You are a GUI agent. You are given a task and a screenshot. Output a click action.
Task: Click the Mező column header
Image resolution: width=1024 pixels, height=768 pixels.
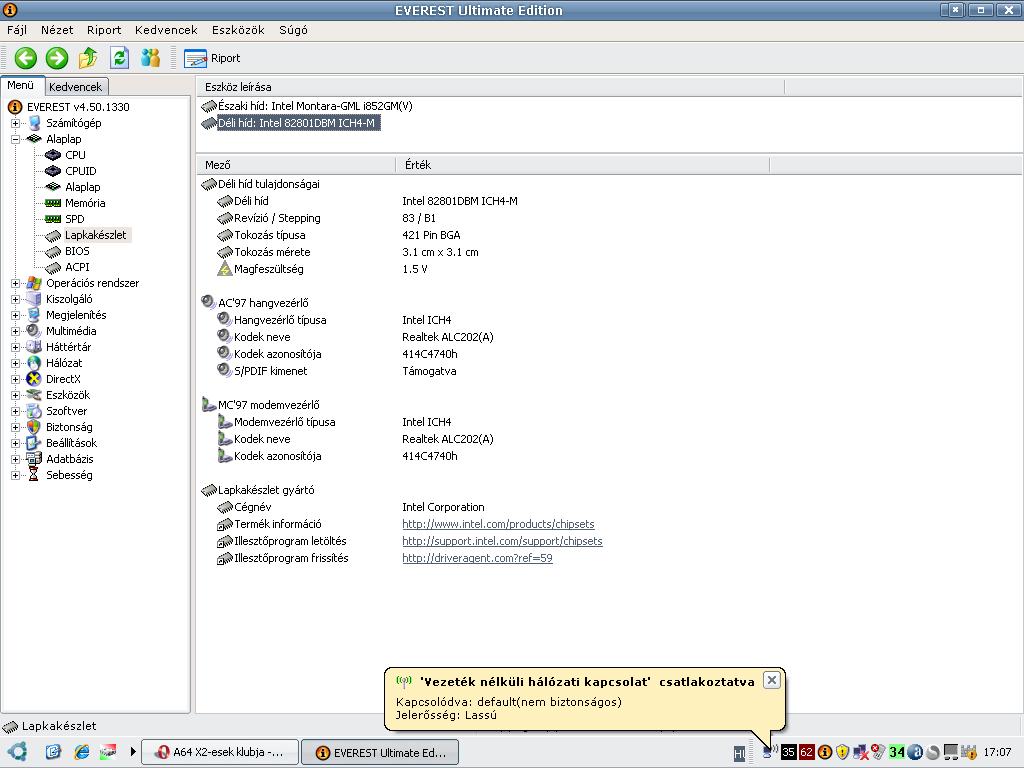(x=296, y=165)
